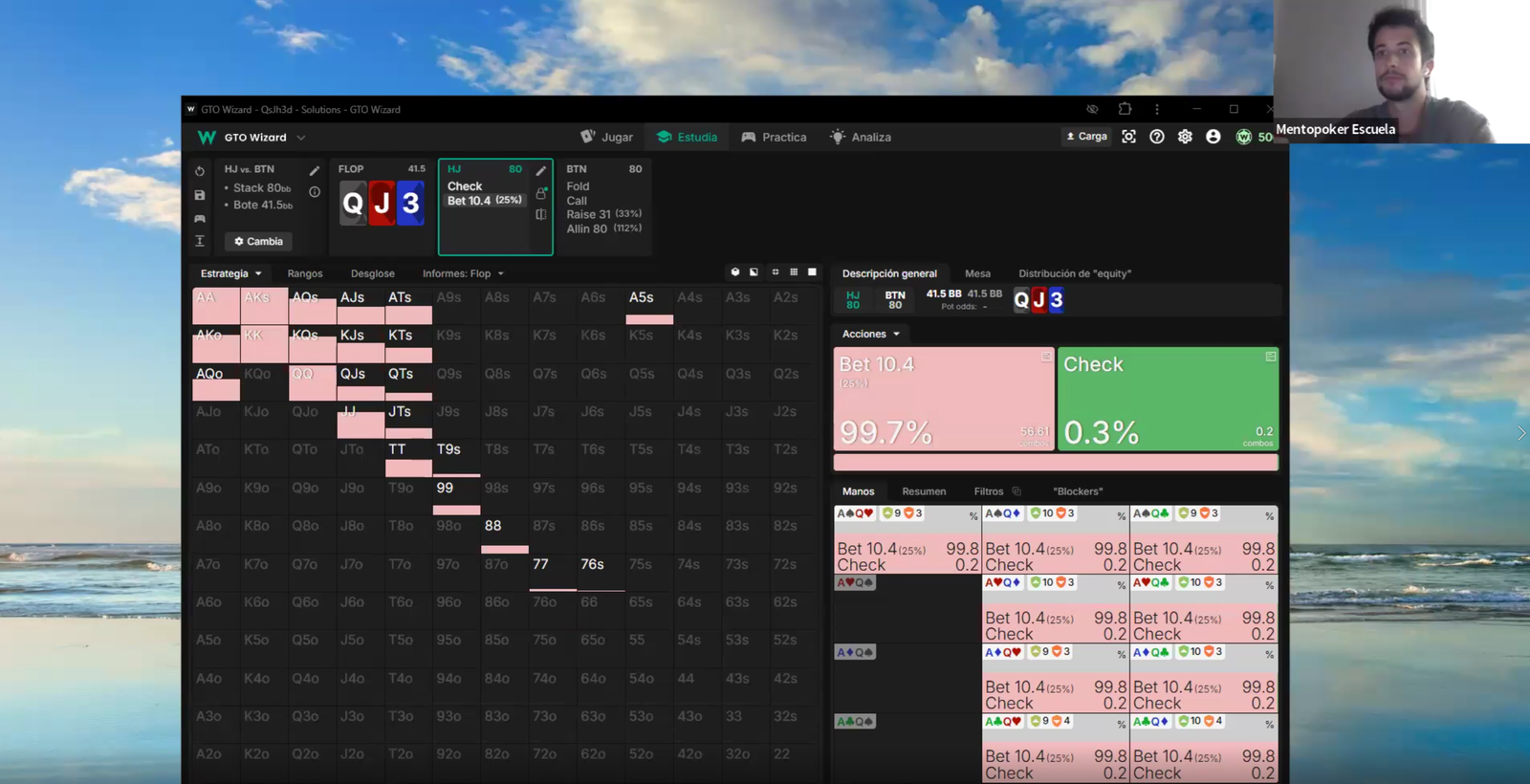Click the reset arrow icon in left sidebar
Screen dimensions: 1530x784
[x=200, y=171]
